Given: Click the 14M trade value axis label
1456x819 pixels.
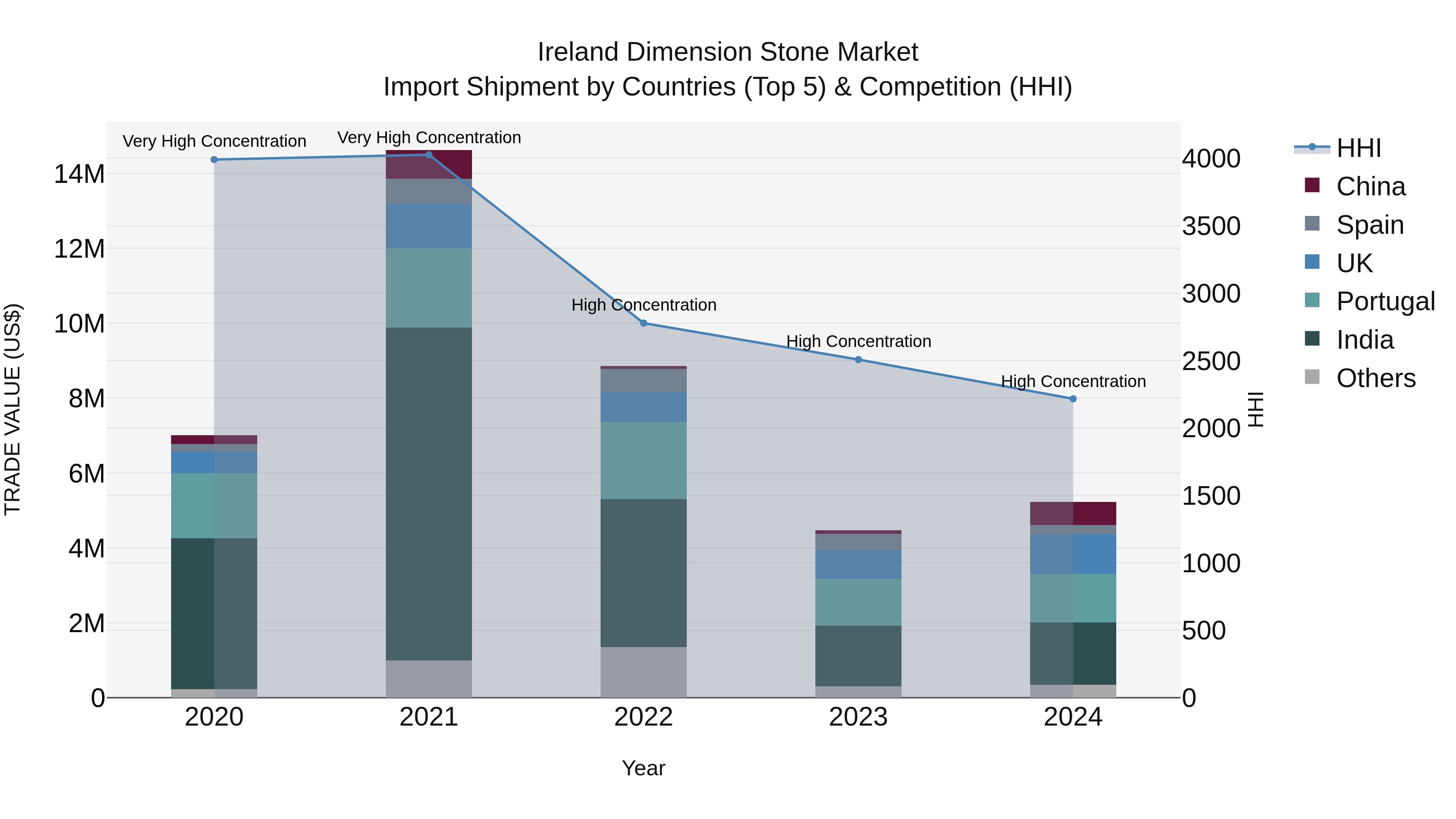Looking at the screenshot, I should [79, 174].
